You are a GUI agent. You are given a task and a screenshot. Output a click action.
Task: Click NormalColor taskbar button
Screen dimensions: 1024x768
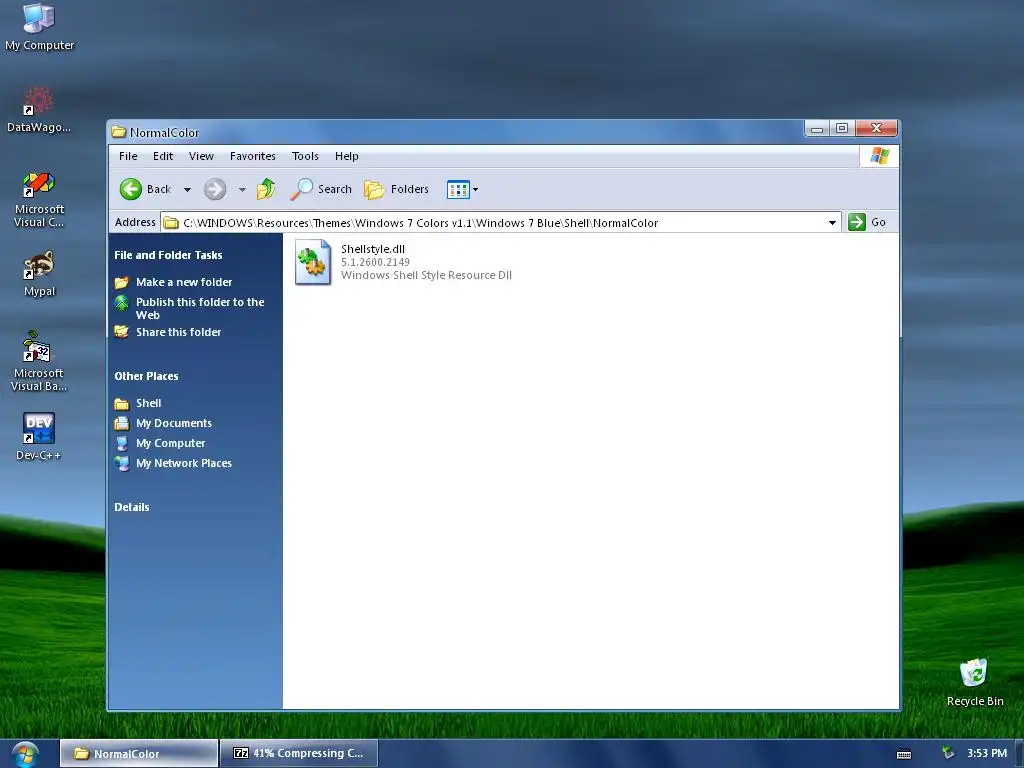[139, 754]
